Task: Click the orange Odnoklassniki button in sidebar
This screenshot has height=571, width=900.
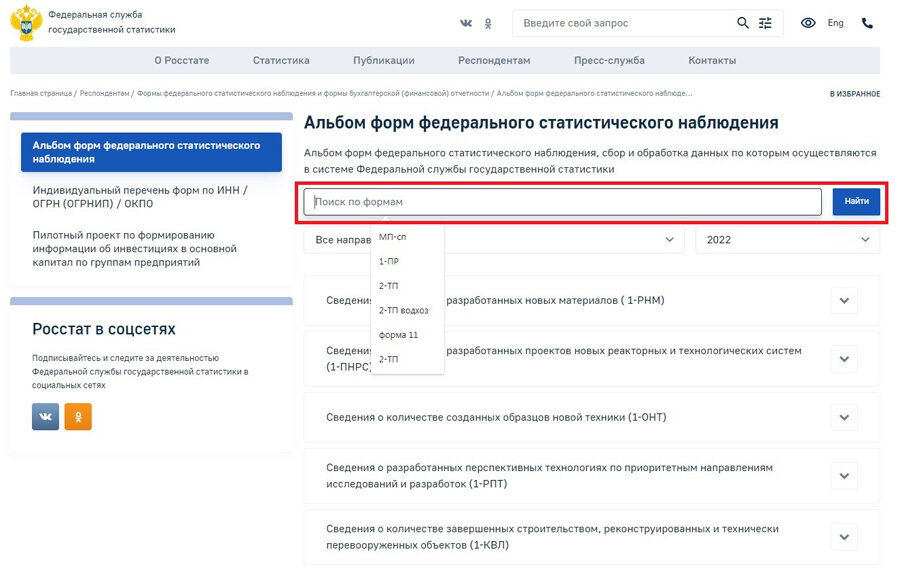Action: 78,417
